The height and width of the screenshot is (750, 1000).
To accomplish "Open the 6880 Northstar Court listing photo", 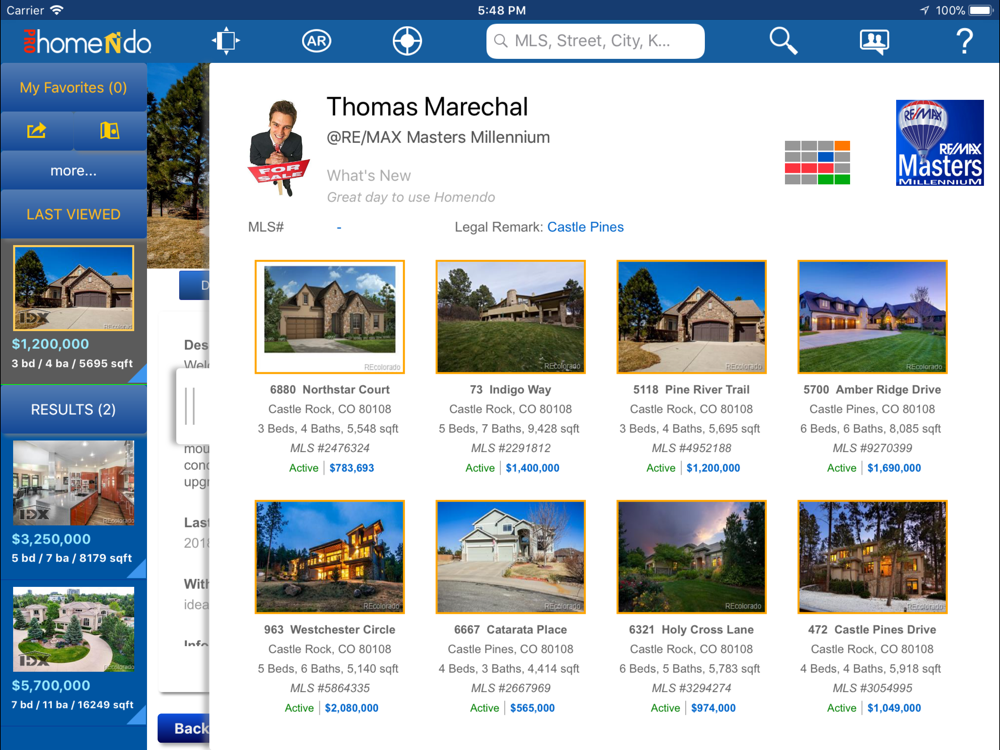I will [x=330, y=317].
